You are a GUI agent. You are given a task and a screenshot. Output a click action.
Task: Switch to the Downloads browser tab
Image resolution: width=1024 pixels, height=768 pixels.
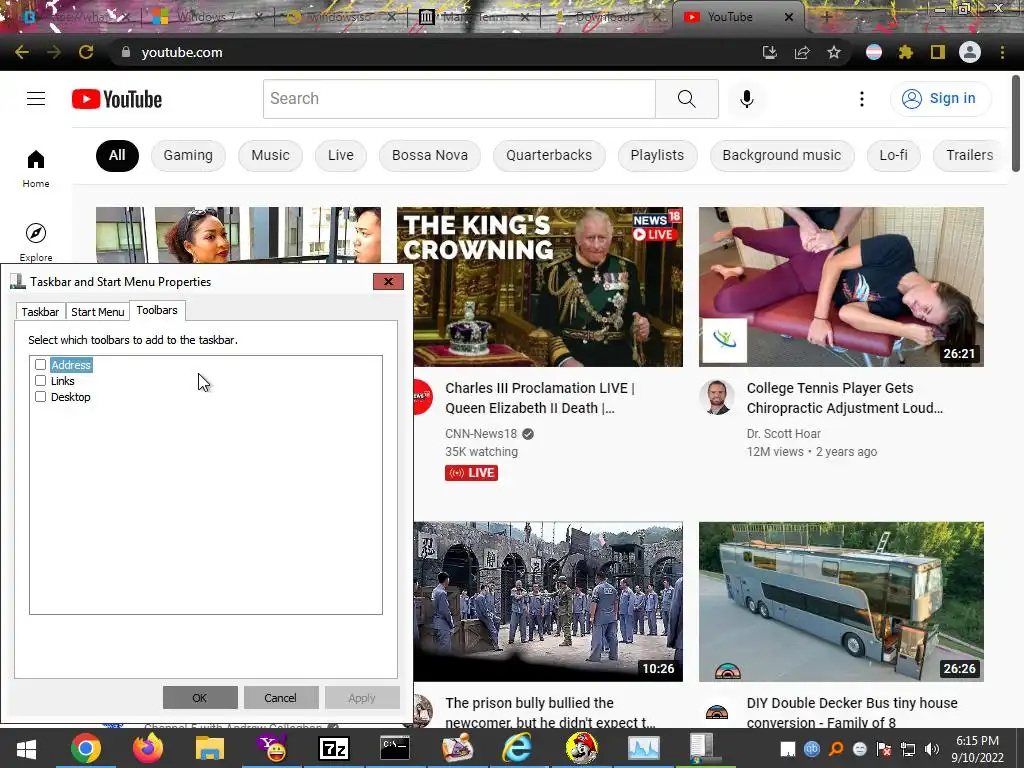pyautogui.click(x=605, y=17)
